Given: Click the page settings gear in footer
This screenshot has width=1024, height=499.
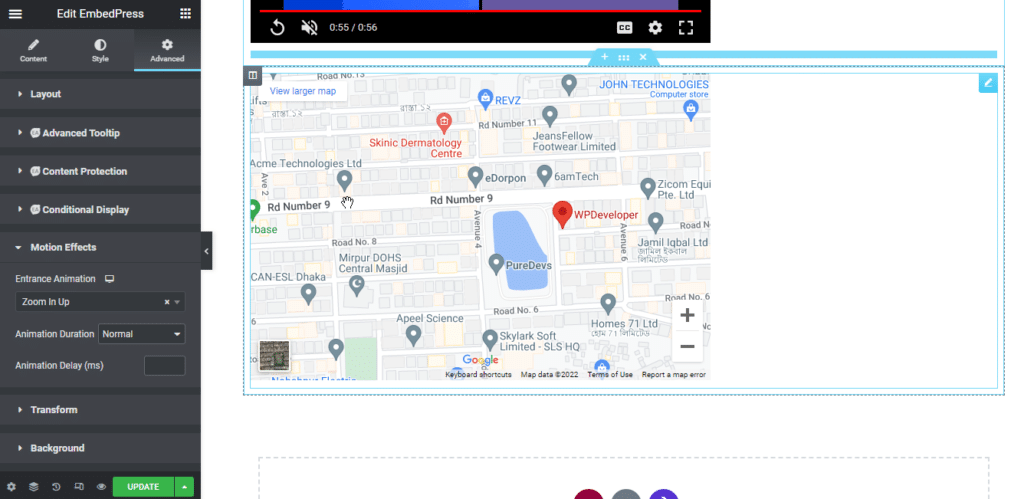Looking at the screenshot, I should 11,487.
